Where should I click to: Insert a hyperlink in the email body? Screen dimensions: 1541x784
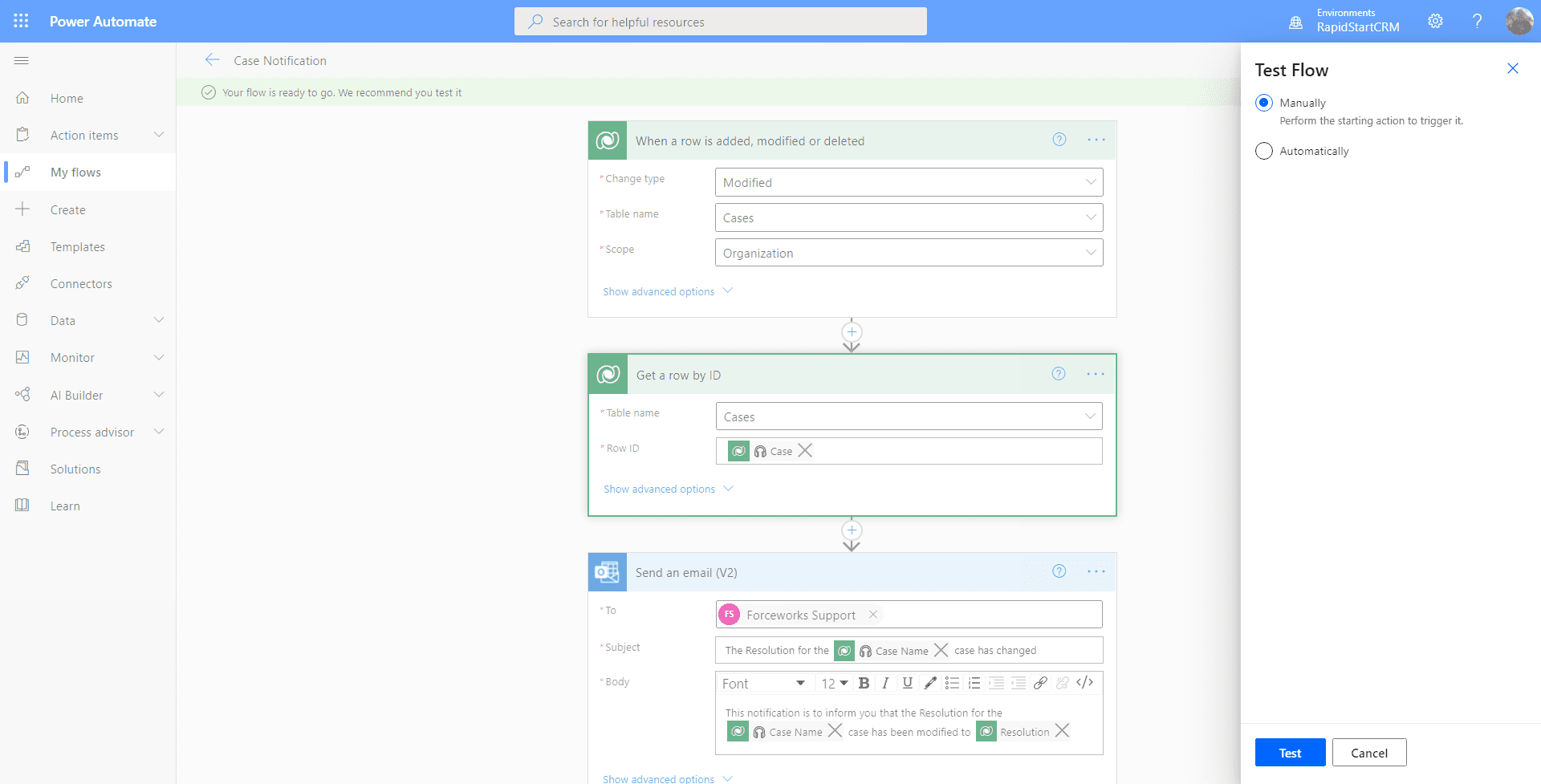(1040, 683)
